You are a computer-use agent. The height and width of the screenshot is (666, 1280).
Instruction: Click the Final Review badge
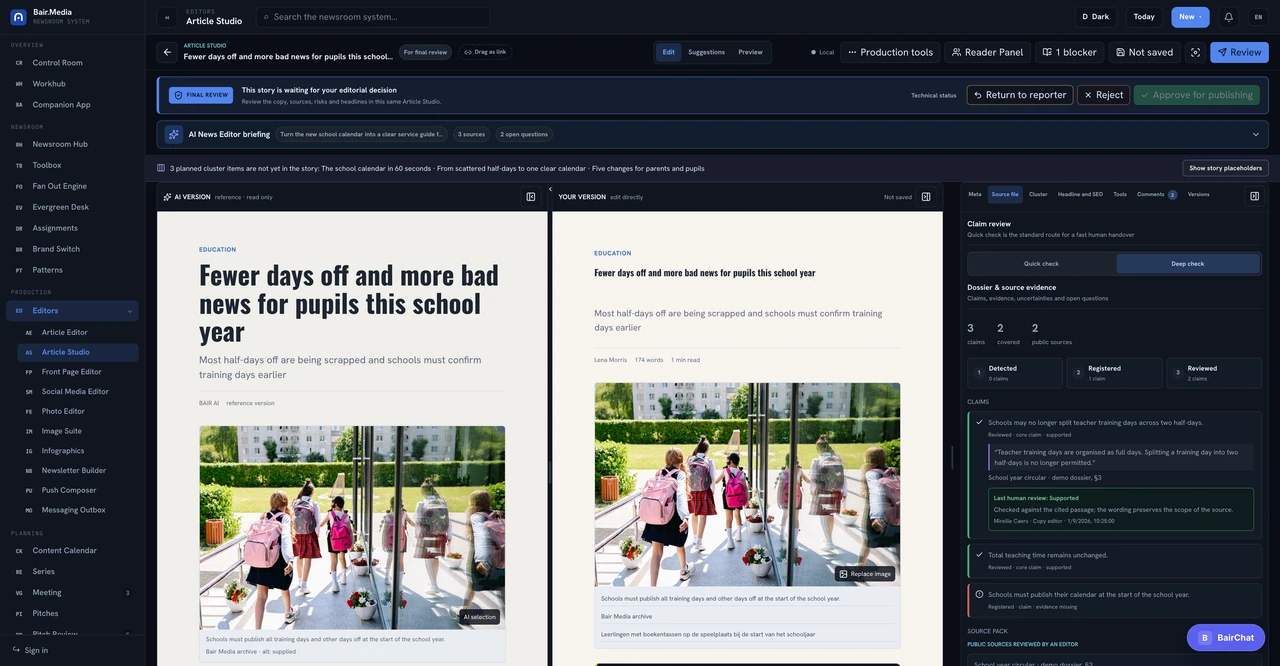coord(201,95)
